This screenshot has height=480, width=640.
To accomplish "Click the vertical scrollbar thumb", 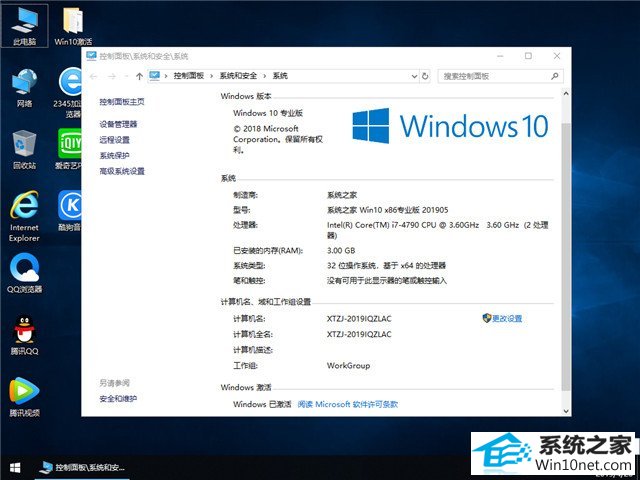I will click(x=566, y=256).
